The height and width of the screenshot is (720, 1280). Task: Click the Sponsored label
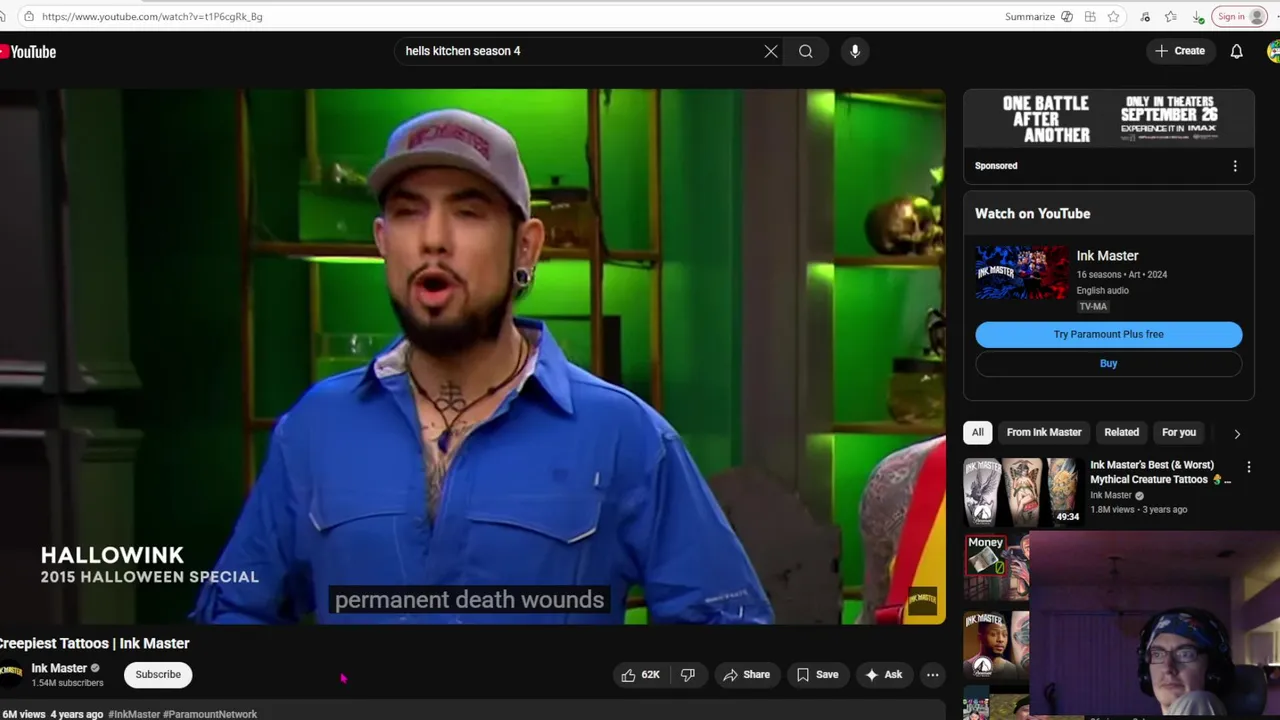coord(996,166)
